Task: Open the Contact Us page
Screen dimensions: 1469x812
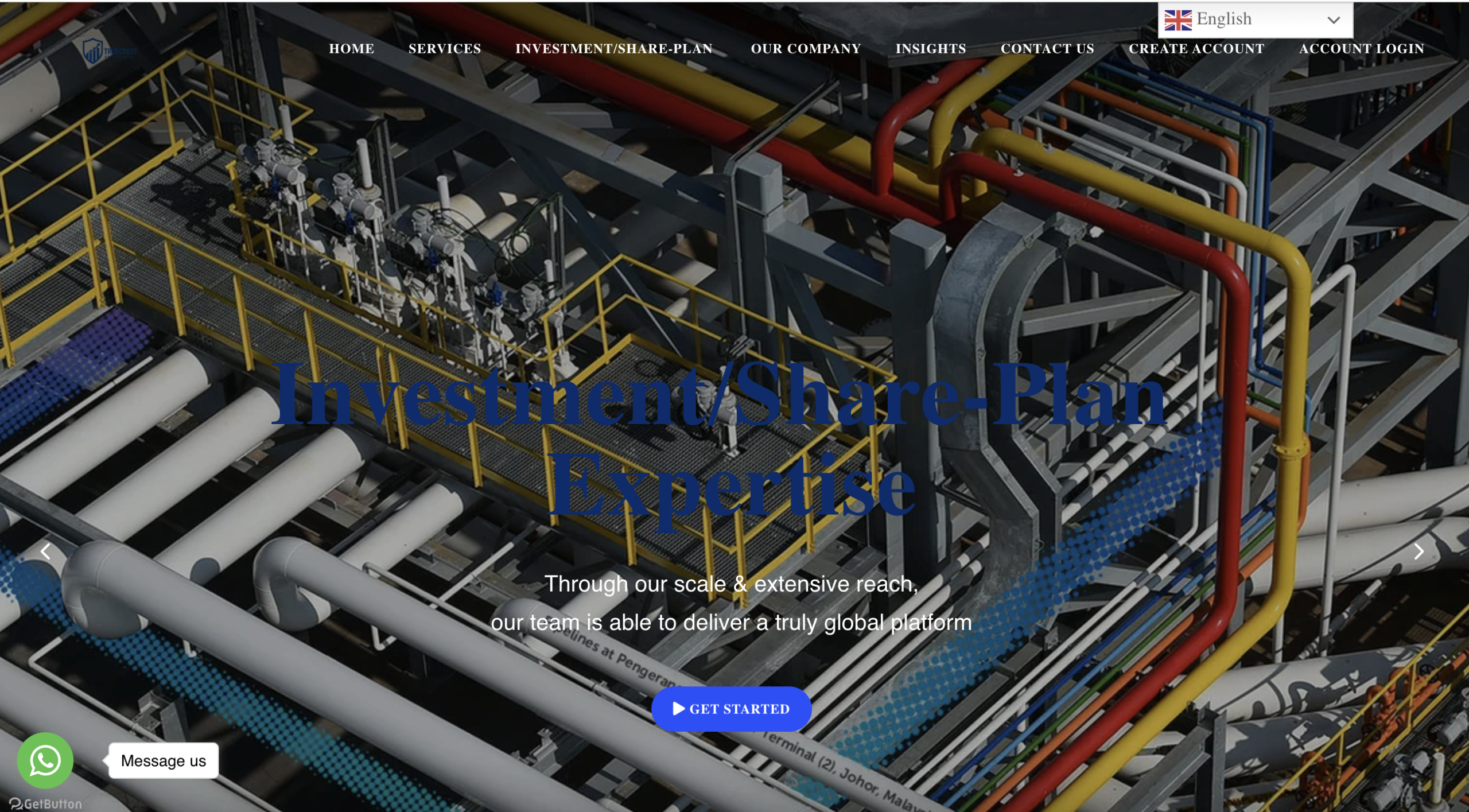Action: coord(1047,49)
